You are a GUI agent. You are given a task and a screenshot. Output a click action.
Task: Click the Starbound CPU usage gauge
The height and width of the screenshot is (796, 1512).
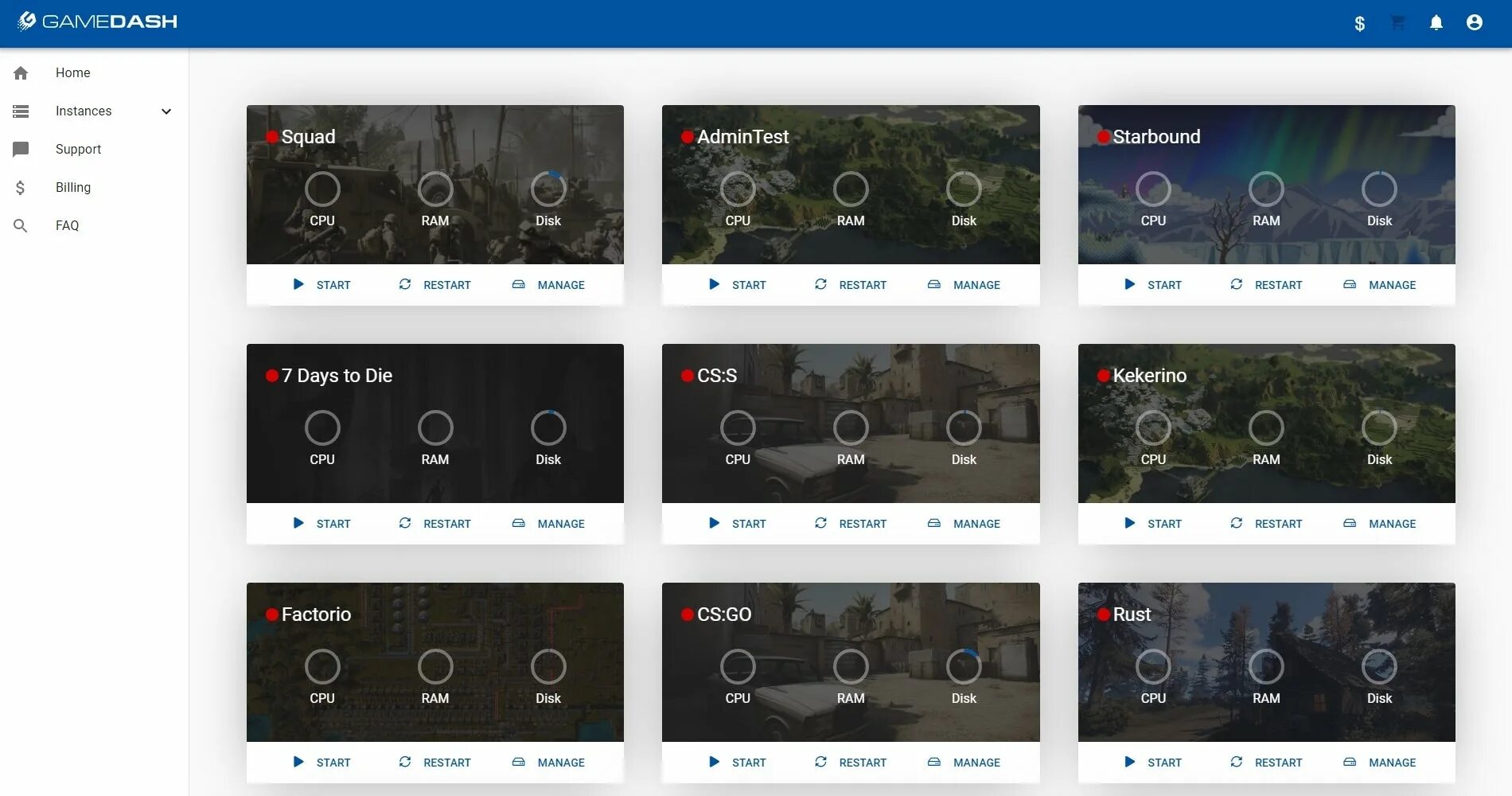pos(1153,189)
